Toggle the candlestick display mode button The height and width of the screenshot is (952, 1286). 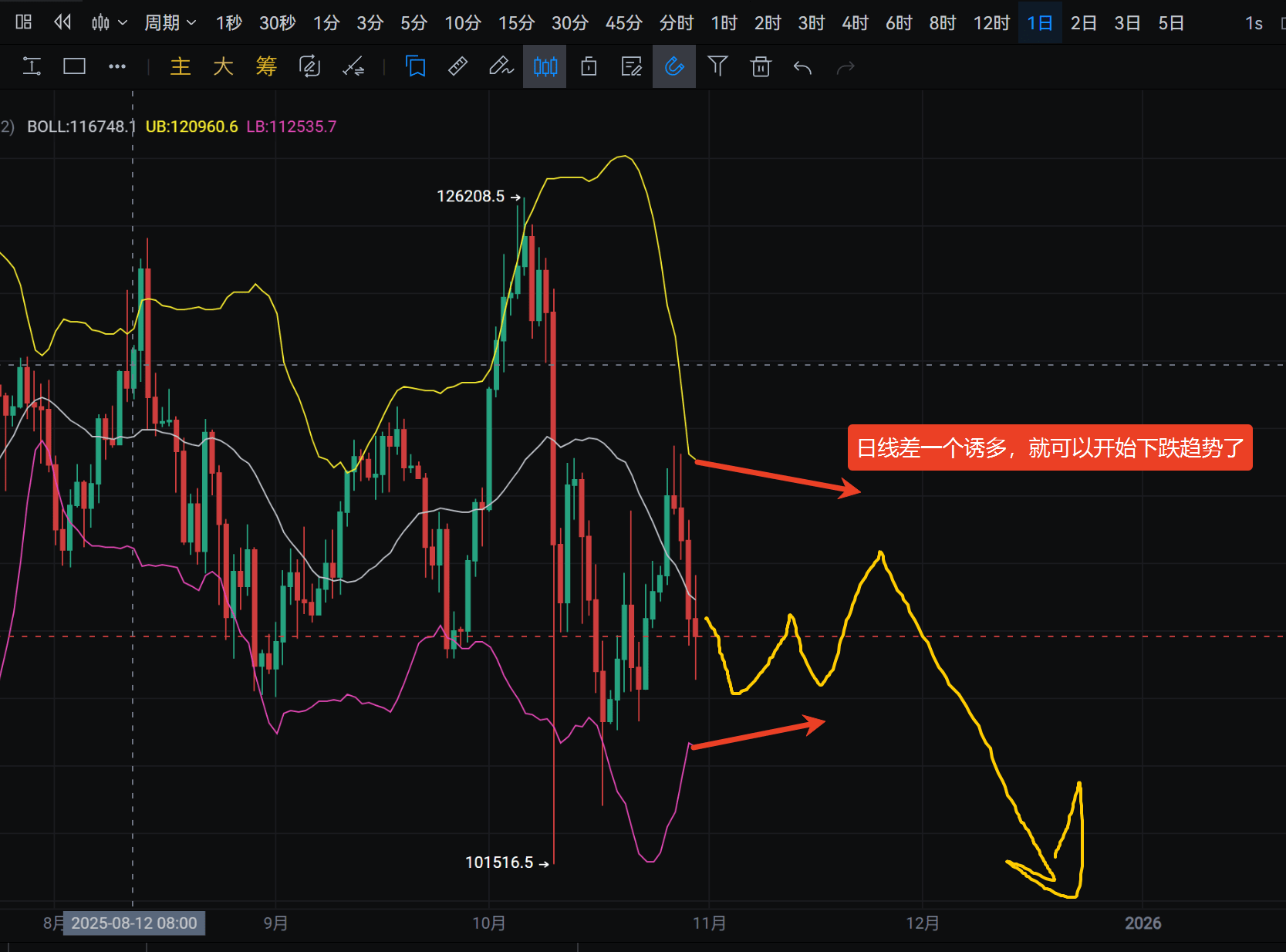[x=545, y=67]
